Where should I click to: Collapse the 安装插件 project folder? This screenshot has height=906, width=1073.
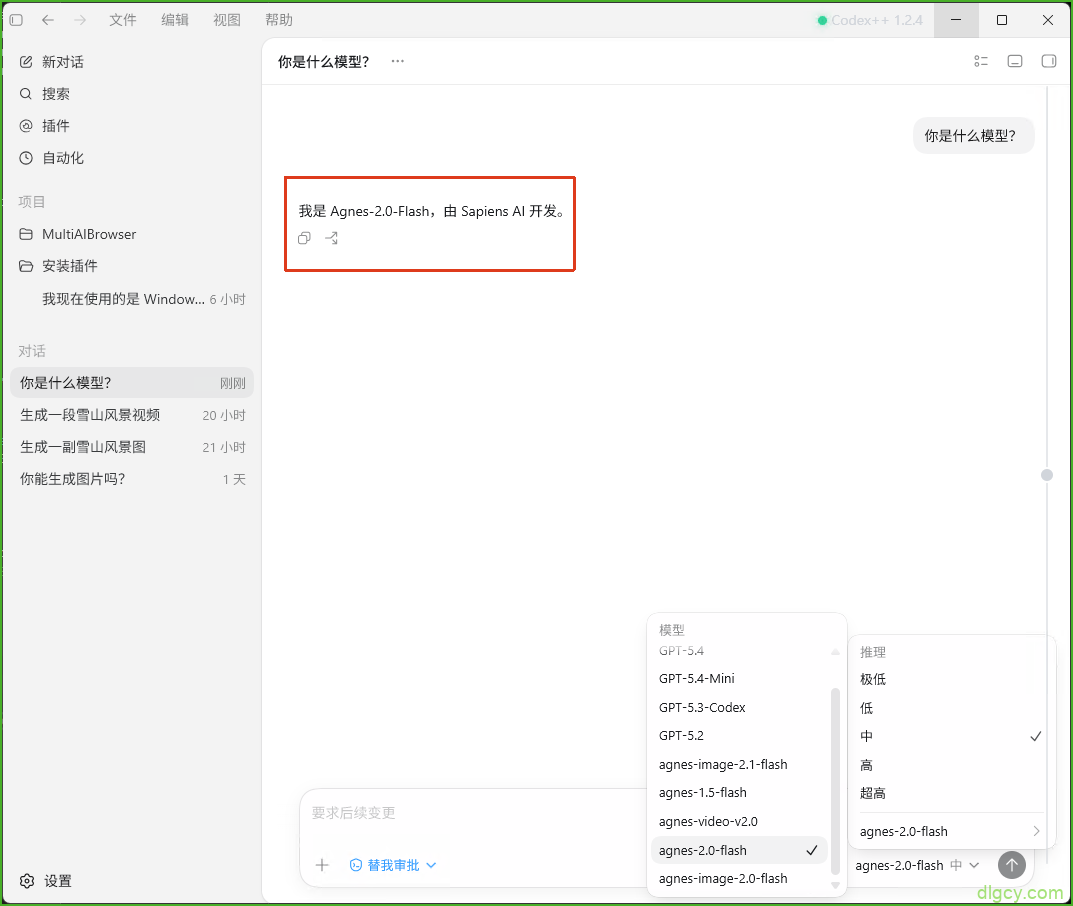(132, 266)
